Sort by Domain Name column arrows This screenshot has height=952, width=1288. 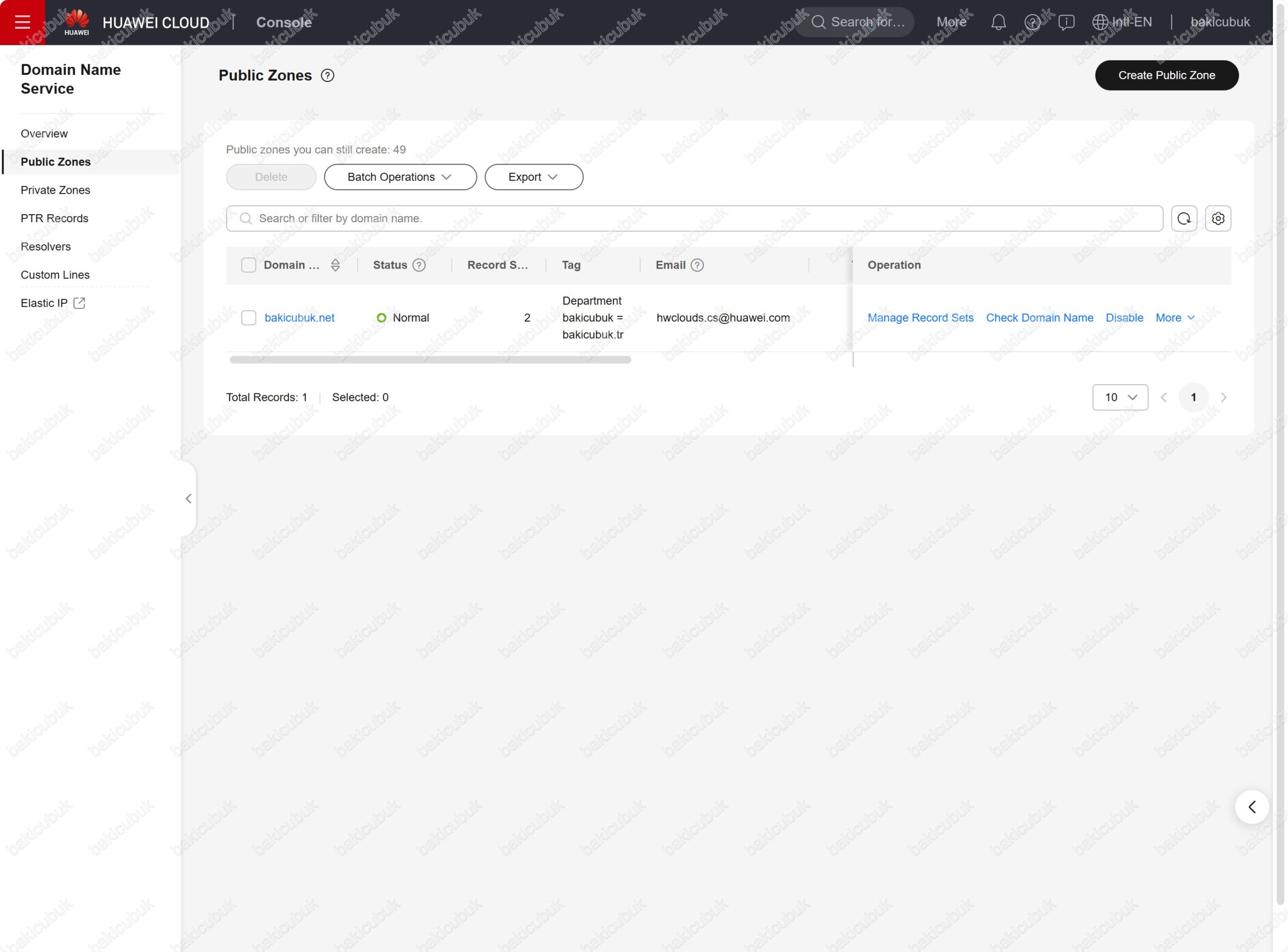tap(335, 265)
